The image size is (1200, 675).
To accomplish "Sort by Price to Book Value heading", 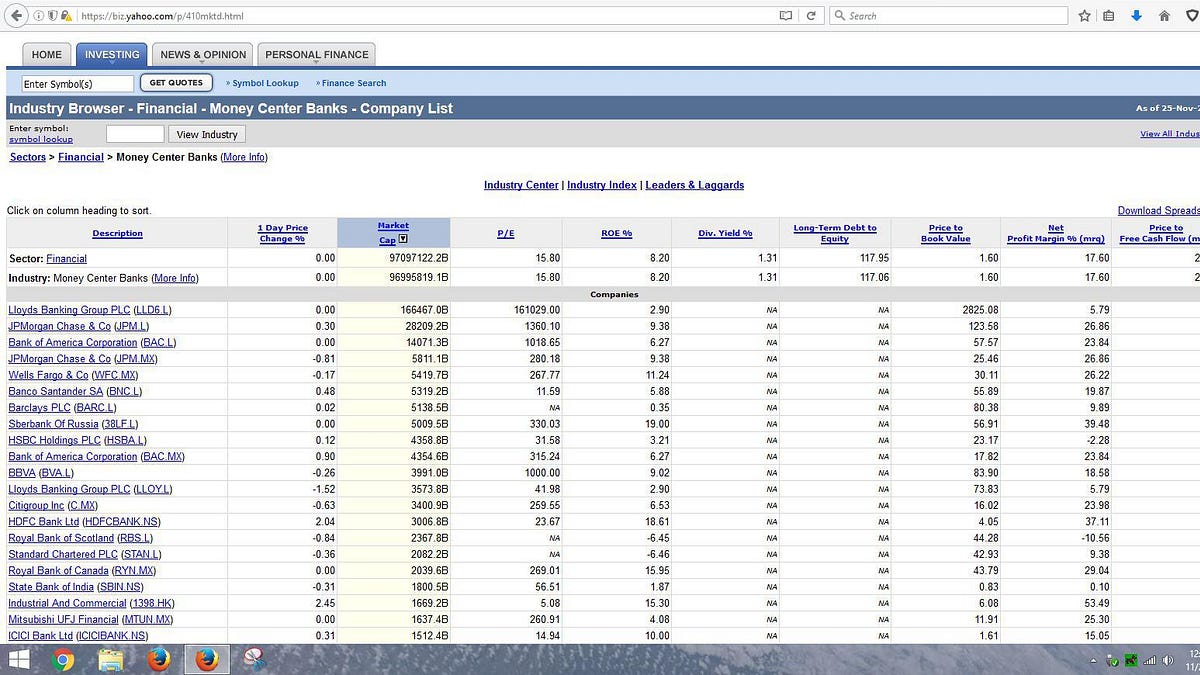I will (946, 233).
